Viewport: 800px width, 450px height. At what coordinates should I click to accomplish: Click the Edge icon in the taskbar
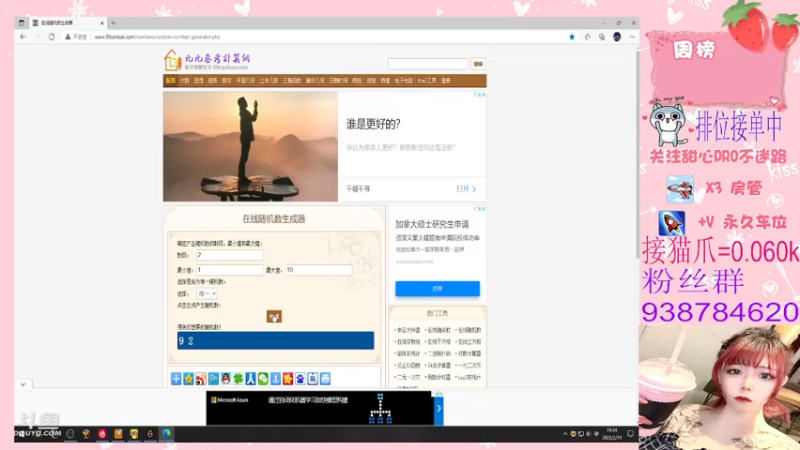pyautogui.click(x=166, y=434)
